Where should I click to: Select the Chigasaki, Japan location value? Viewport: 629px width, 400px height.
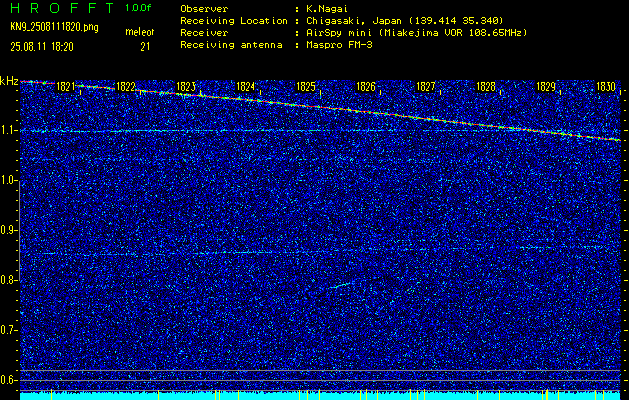click(x=404, y=20)
